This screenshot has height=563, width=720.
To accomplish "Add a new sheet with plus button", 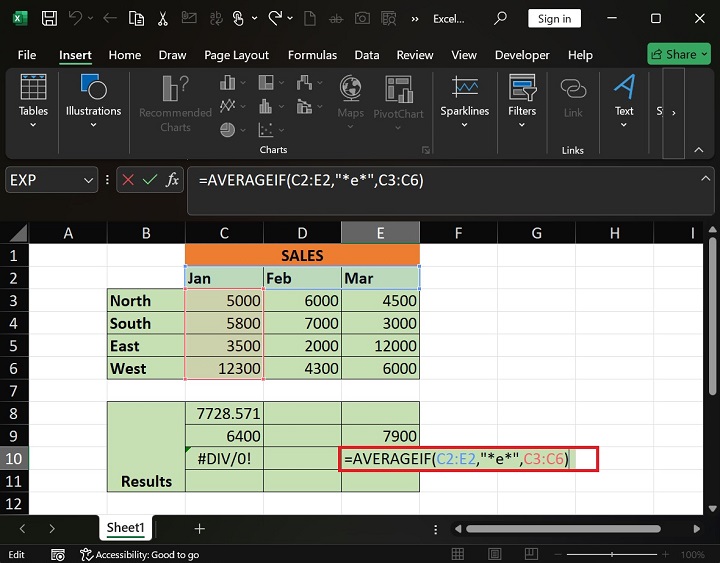I will click(199, 528).
